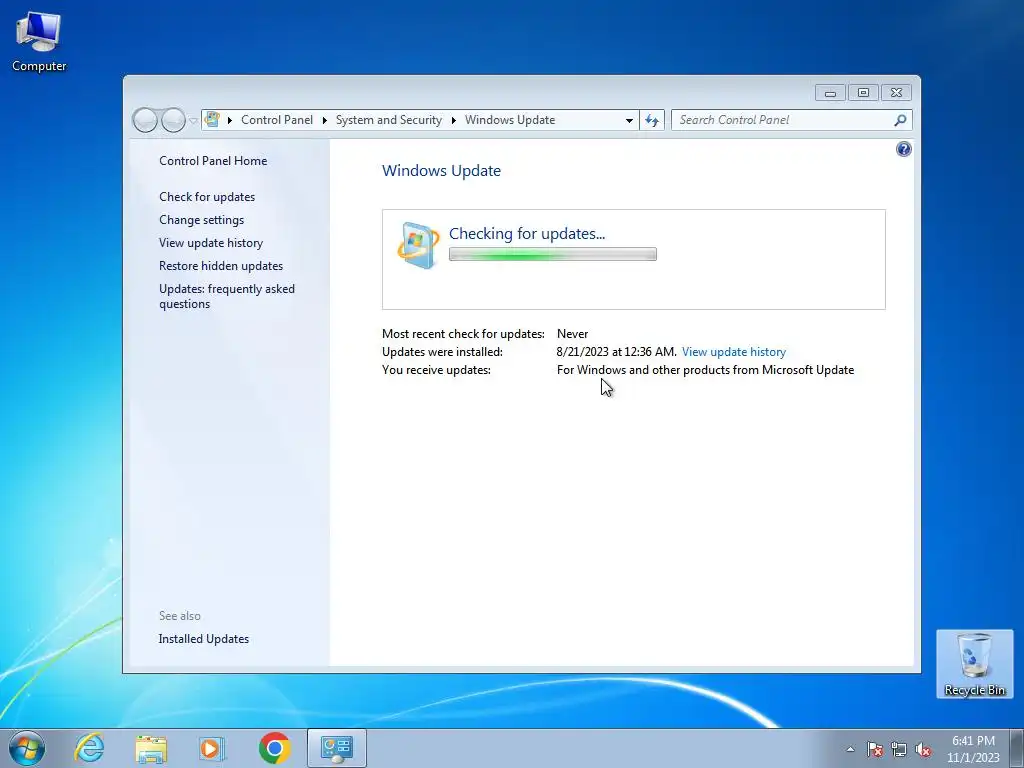
Task: Click the 'Never' most recent check value
Action: click(x=572, y=334)
